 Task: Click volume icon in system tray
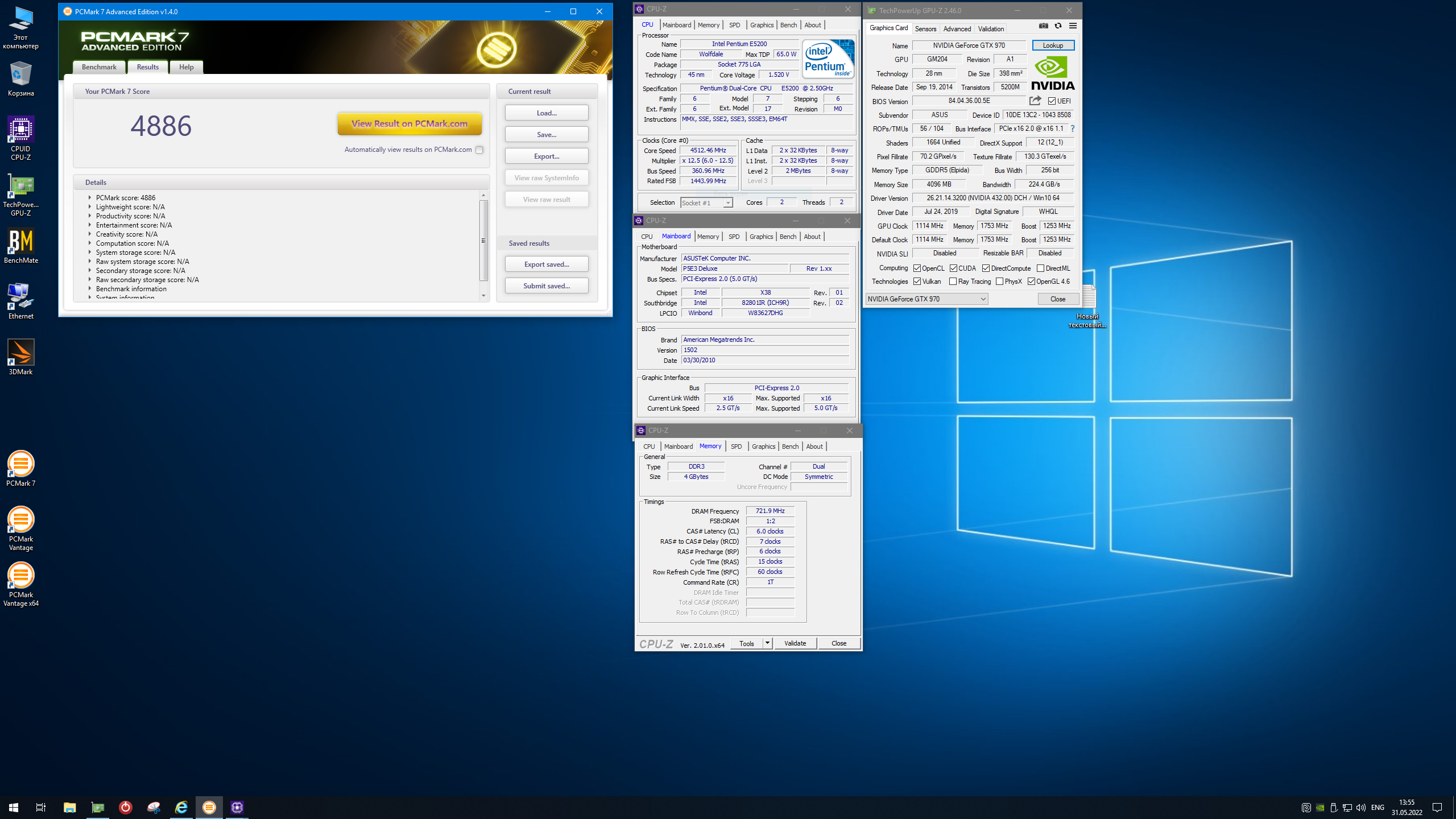(1360, 807)
